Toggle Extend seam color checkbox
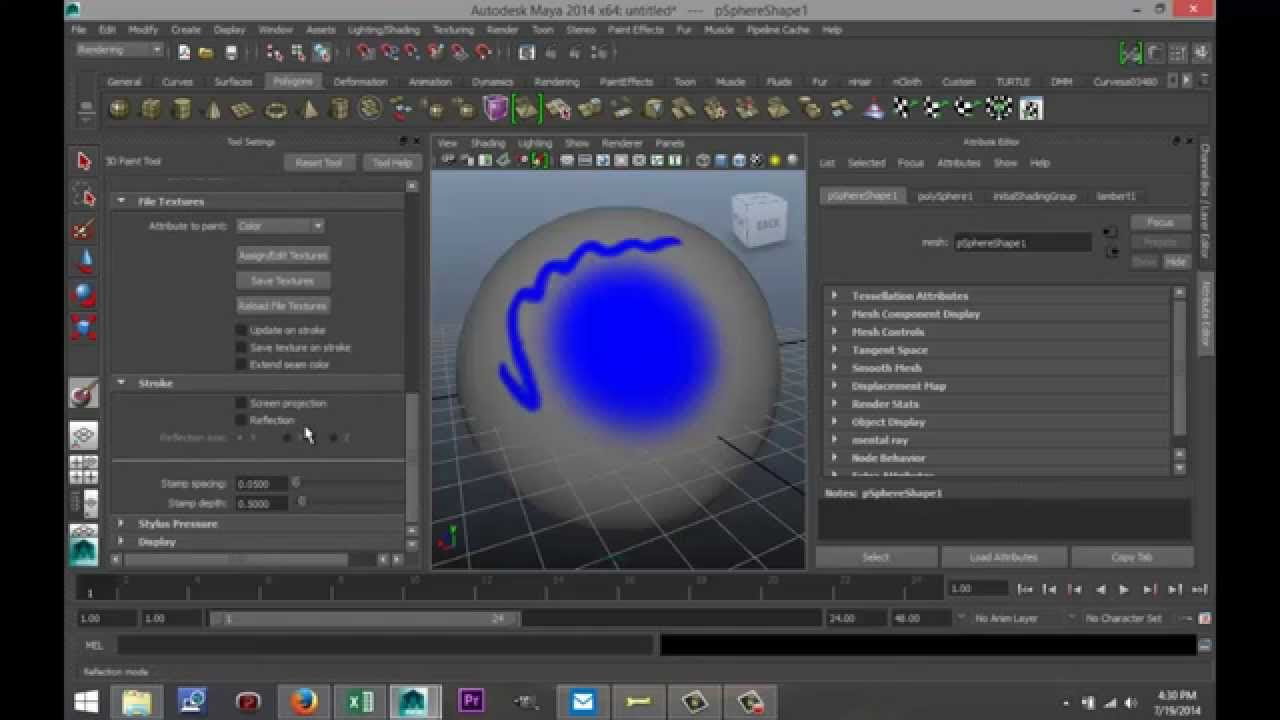This screenshot has width=1280, height=720. [241, 364]
